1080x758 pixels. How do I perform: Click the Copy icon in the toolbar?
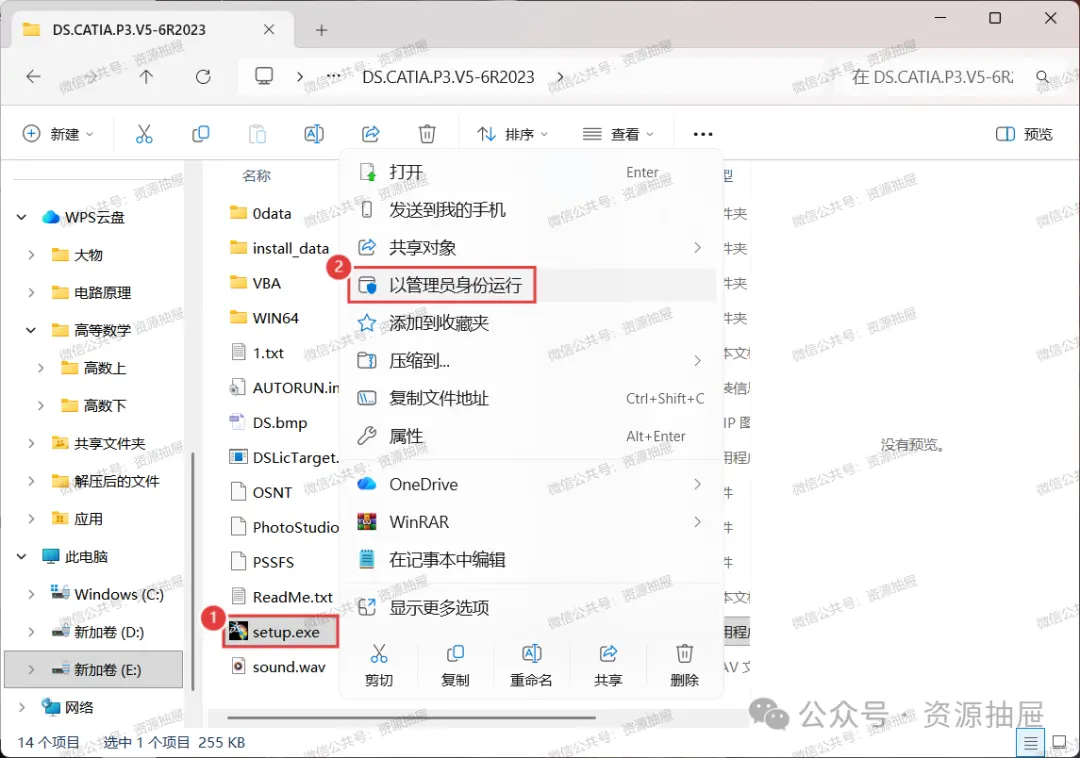click(200, 134)
